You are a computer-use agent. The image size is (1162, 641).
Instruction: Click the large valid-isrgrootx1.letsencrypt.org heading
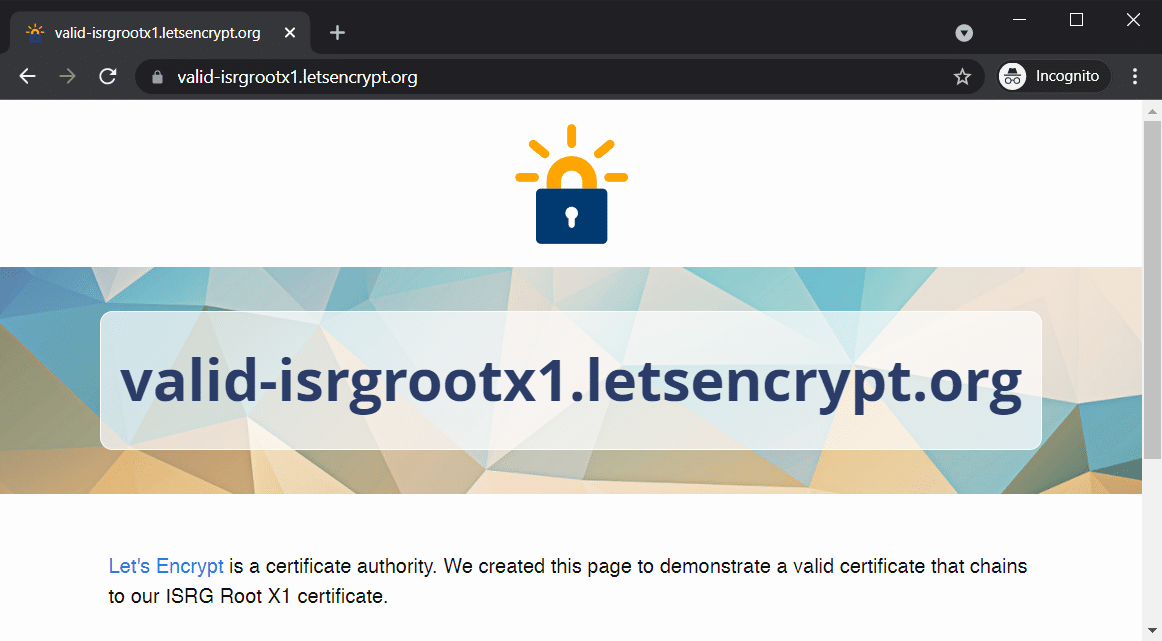coord(571,380)
